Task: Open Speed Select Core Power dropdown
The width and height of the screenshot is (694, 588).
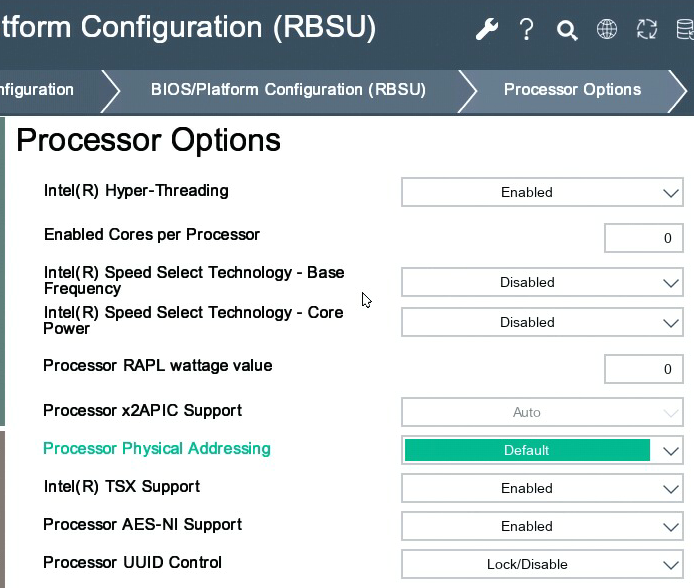Action: (x=541, y=322)
